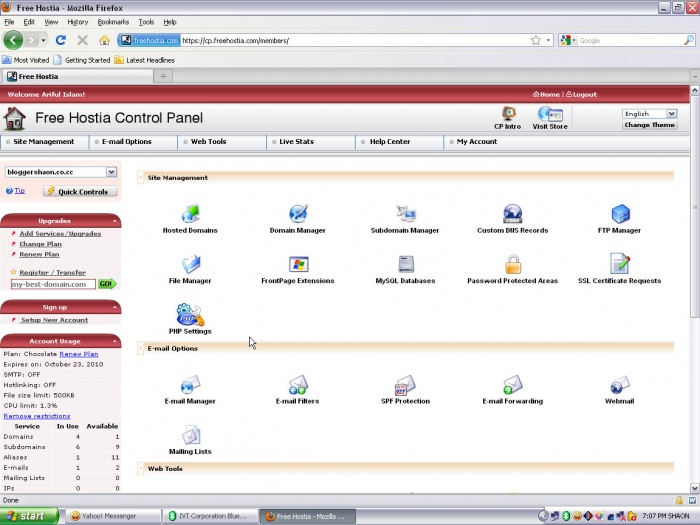Open the address bar history dropdown
Image resolution: width=700 pixels, height=525 pixels.
coord(548,40)
